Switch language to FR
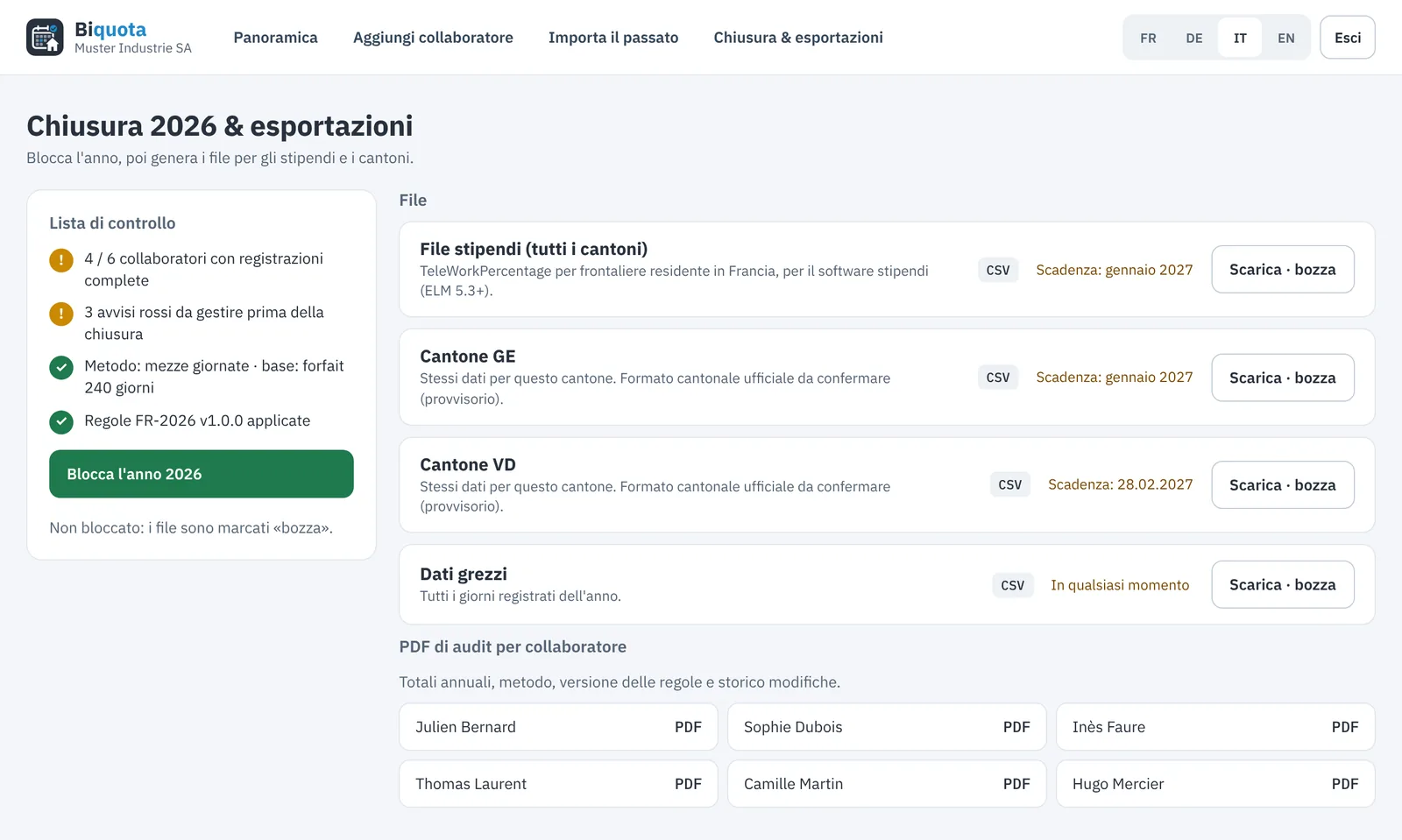Image resolution: width=1402 pixels, height=840 pixels. (1148, 38)
